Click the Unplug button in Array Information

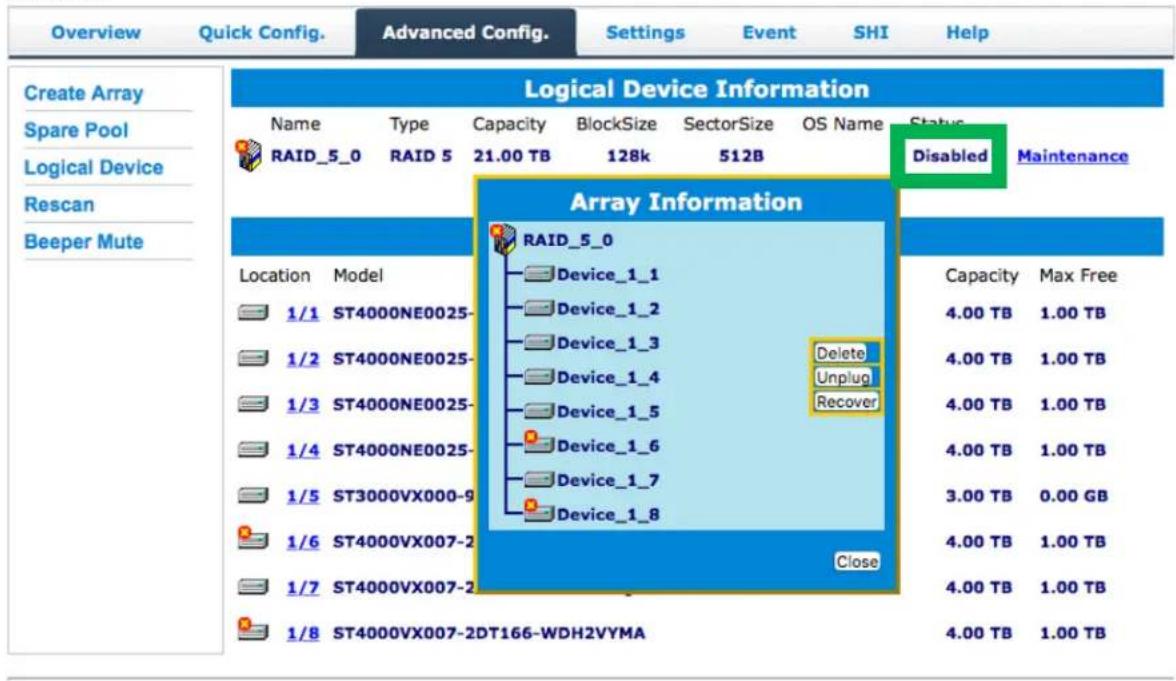pos(843,376)
